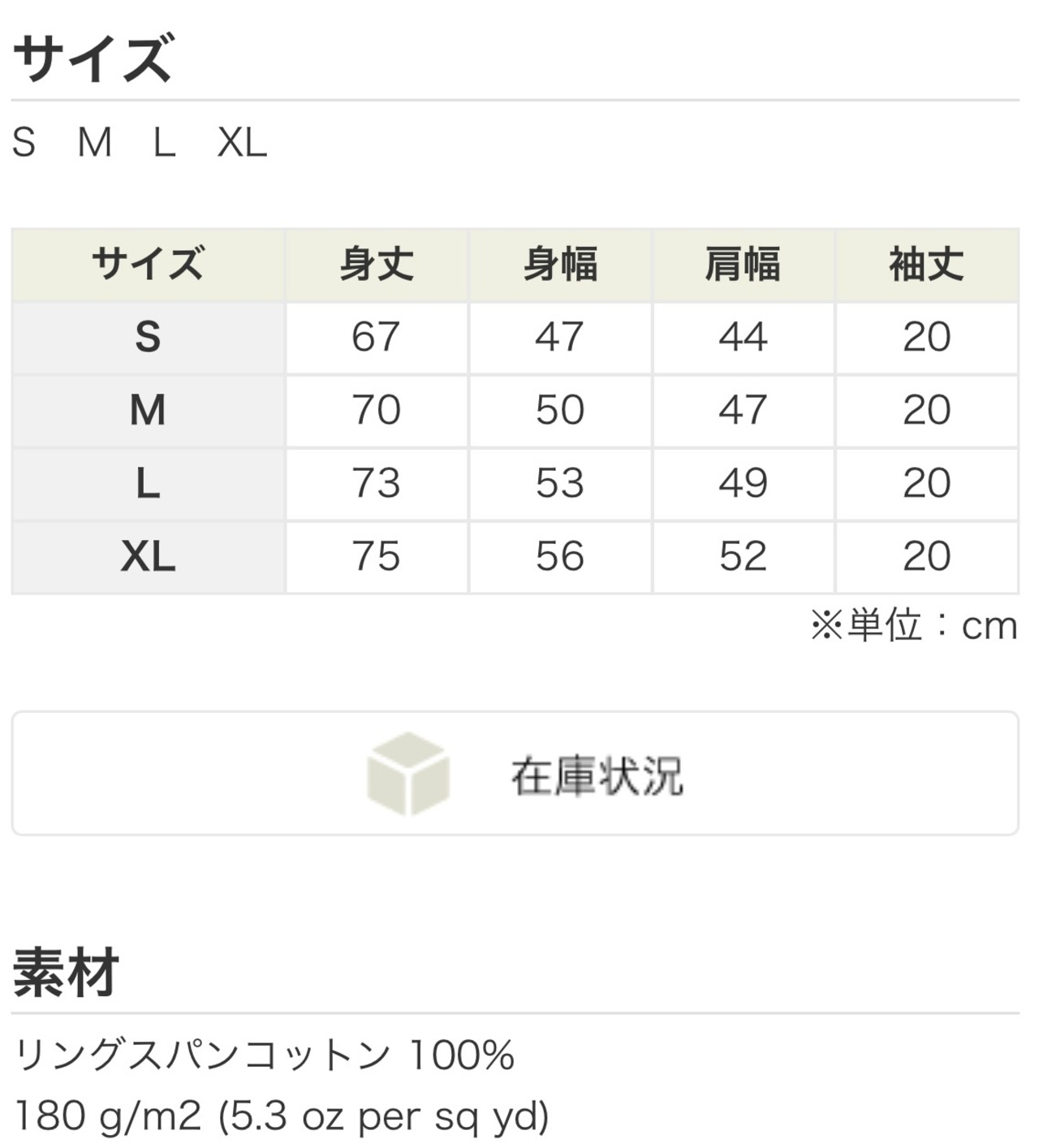Open the 在庫状況 stock status button
Viewport: 1039px width, 1148px height.
pos(597,775)
